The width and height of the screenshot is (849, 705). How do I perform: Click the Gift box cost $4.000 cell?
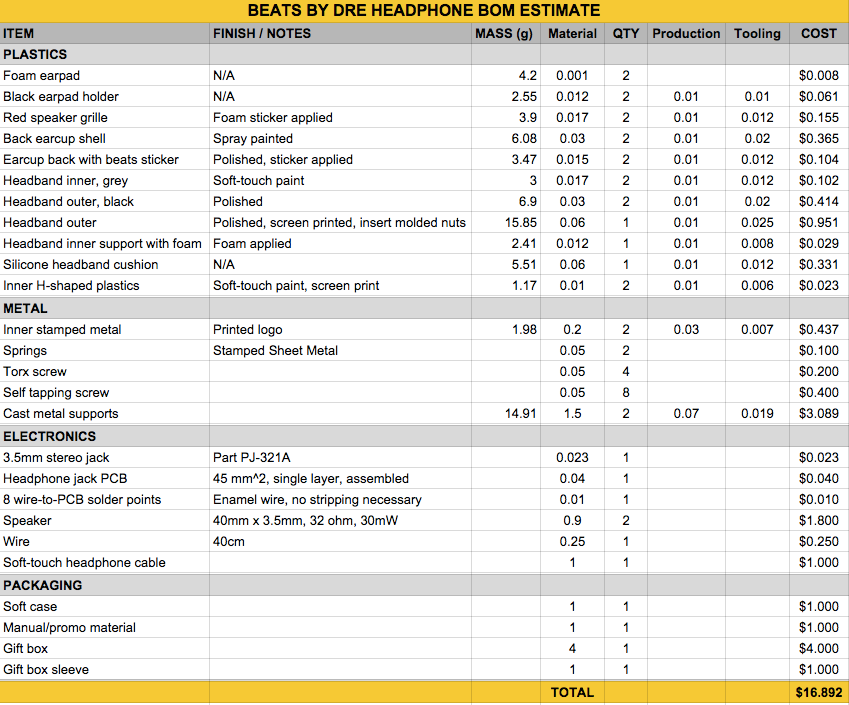point(819,649)
